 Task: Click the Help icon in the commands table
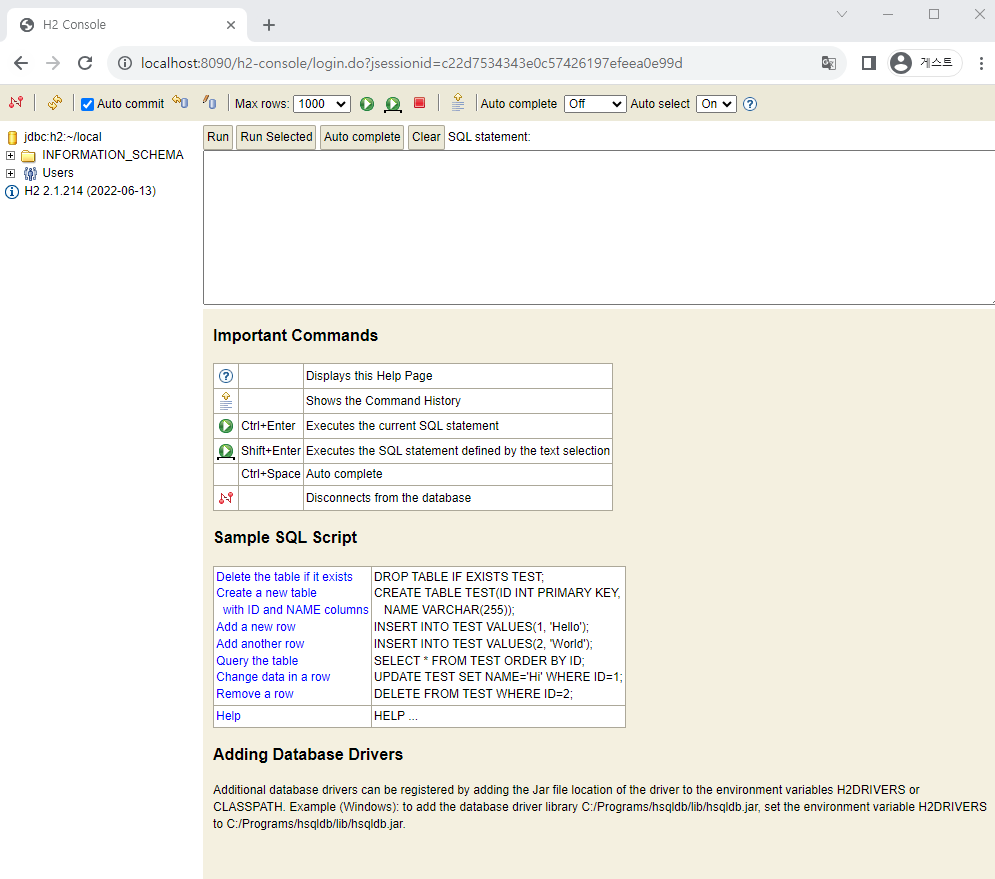pyautogui.click(x=226, y=376)
